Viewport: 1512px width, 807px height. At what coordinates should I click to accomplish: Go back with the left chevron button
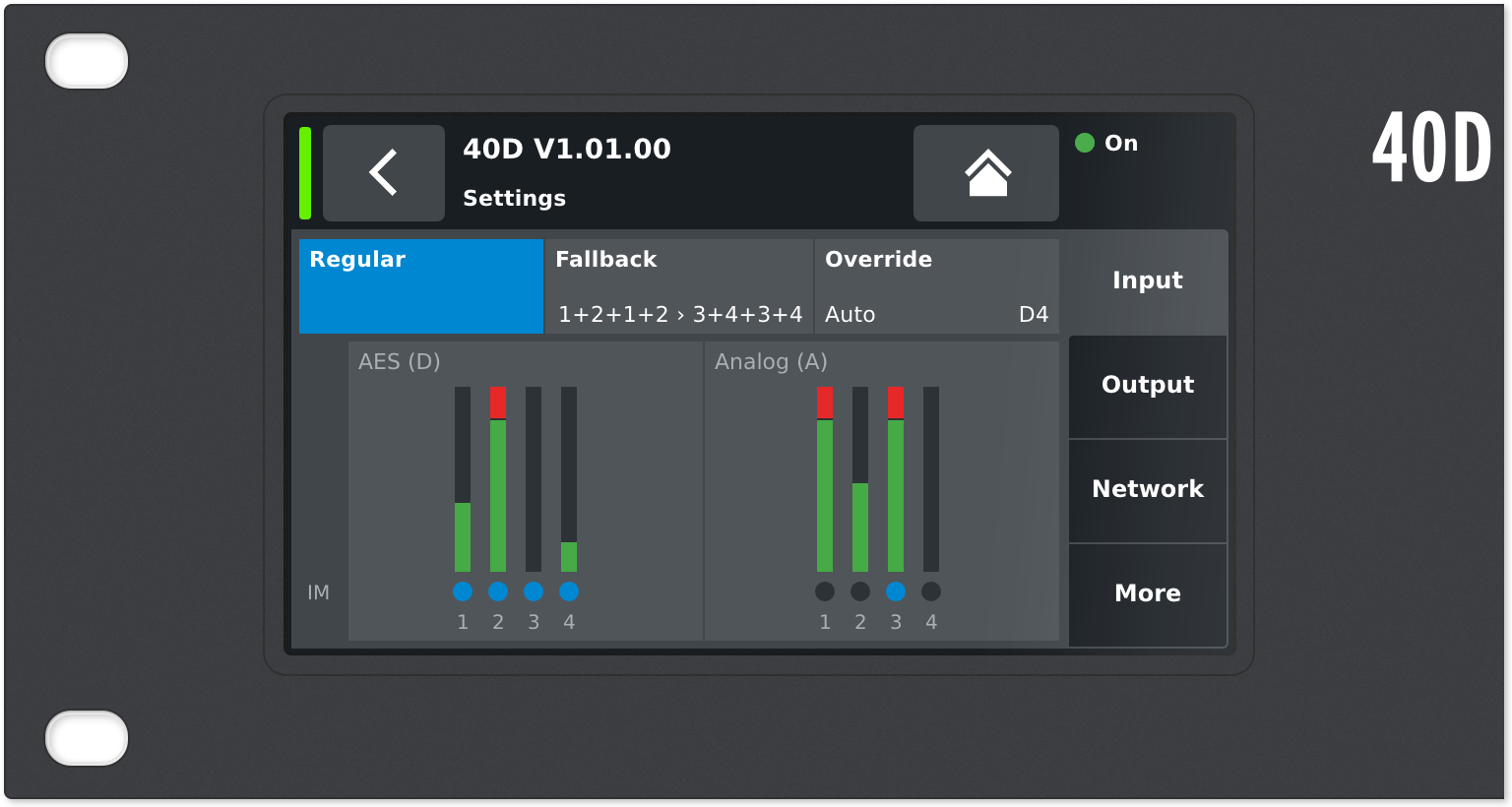(384, 173)
